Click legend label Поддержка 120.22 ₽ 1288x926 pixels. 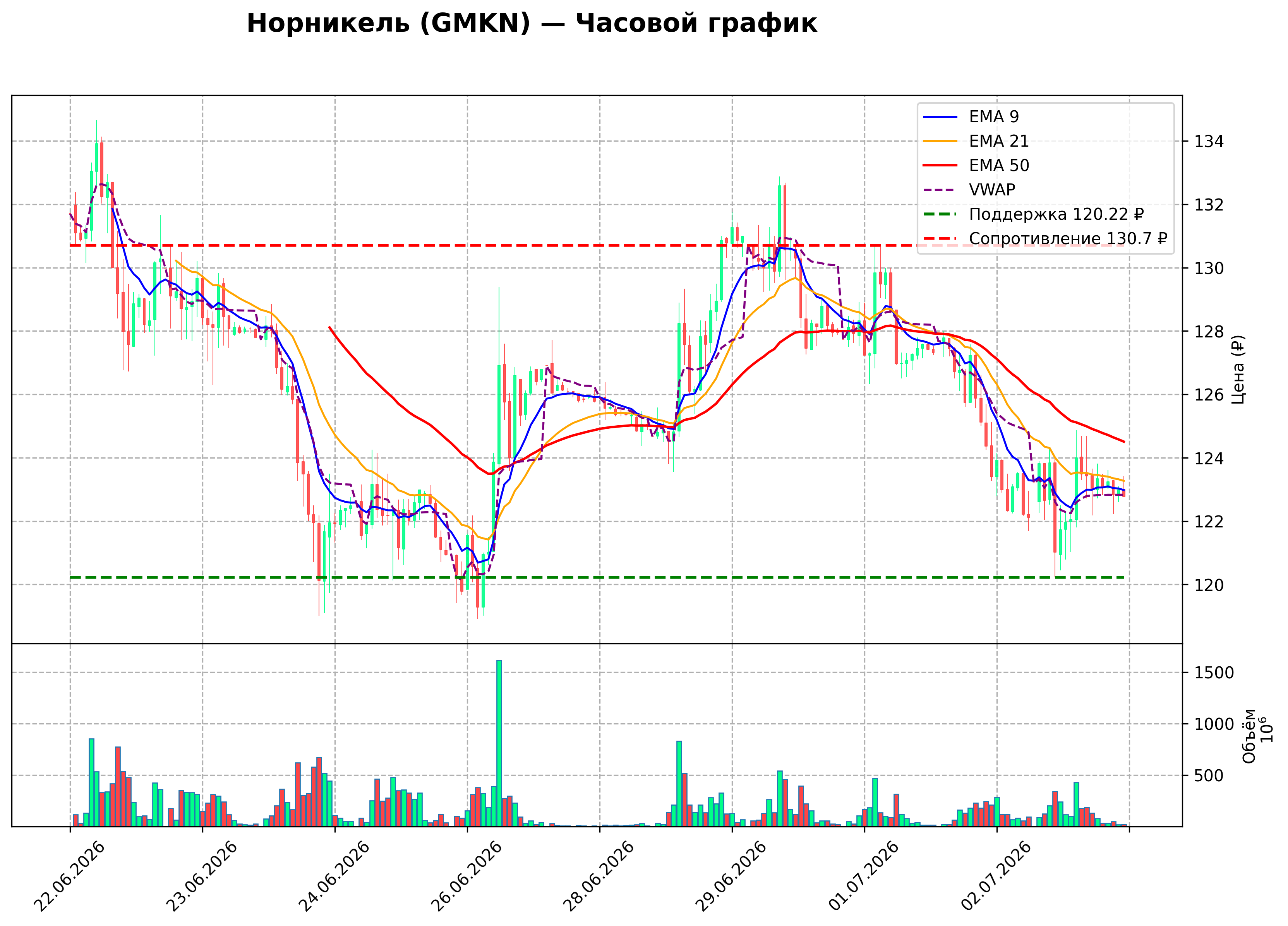click(x=1056, y=215)
